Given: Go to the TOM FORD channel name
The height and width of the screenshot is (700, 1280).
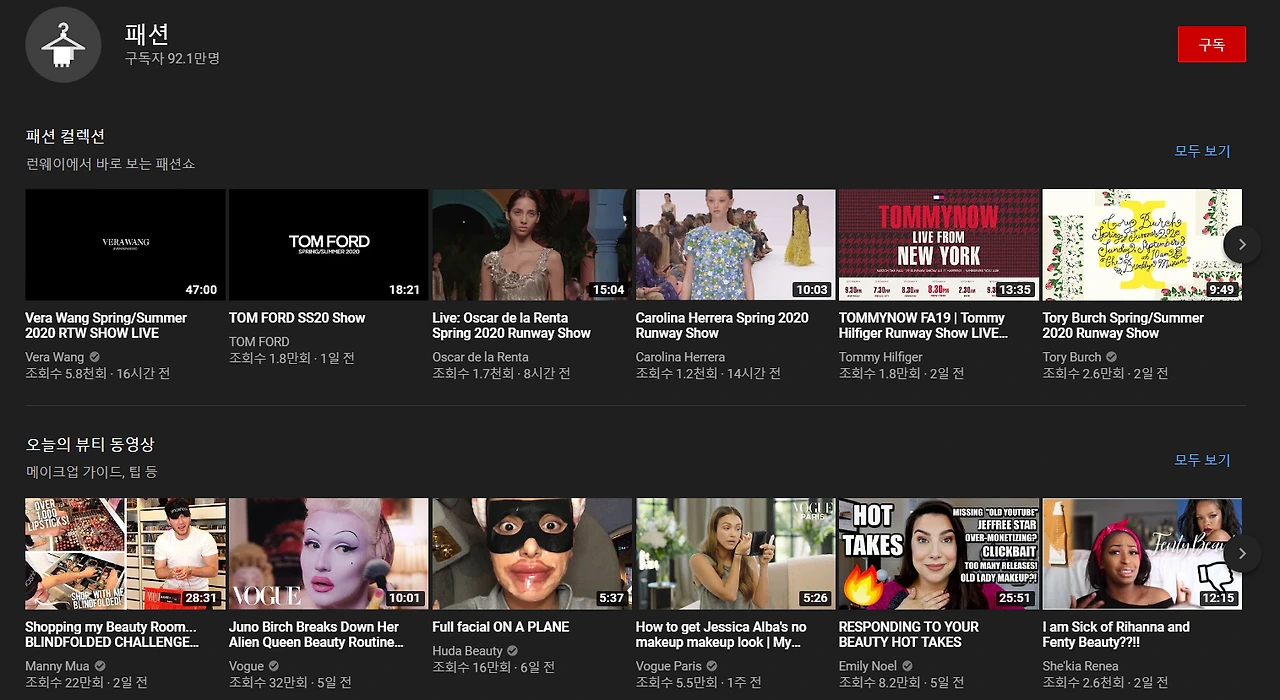Looking at the screenshot, I should click(x=259, y=342).
